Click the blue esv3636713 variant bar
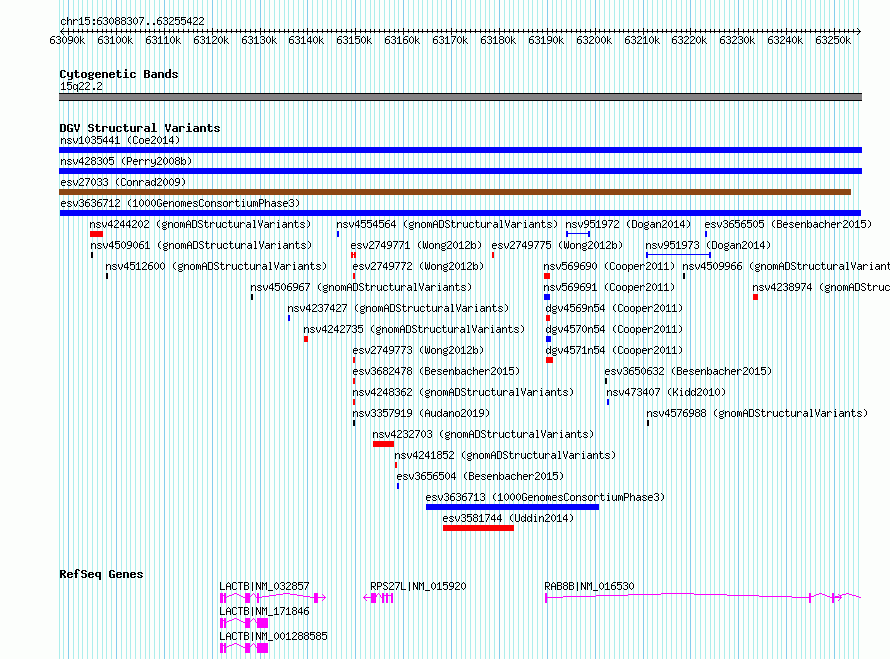This screenshot has width=890, height=659. coord(513,507)
